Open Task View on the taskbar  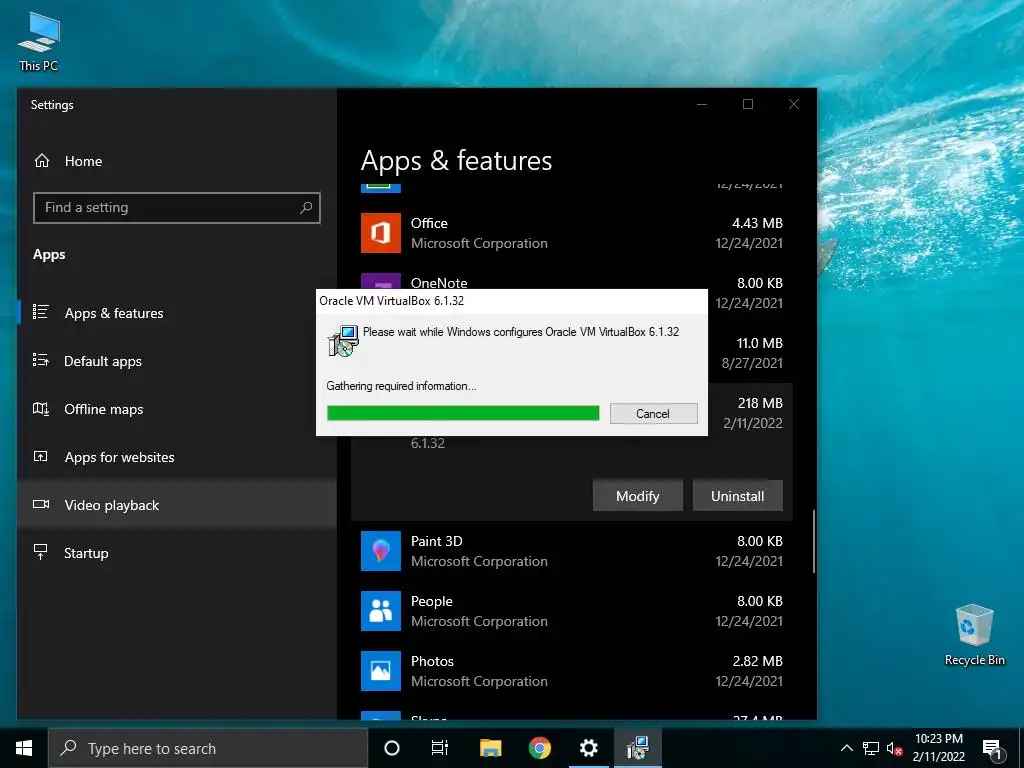[x=440, y=748]
